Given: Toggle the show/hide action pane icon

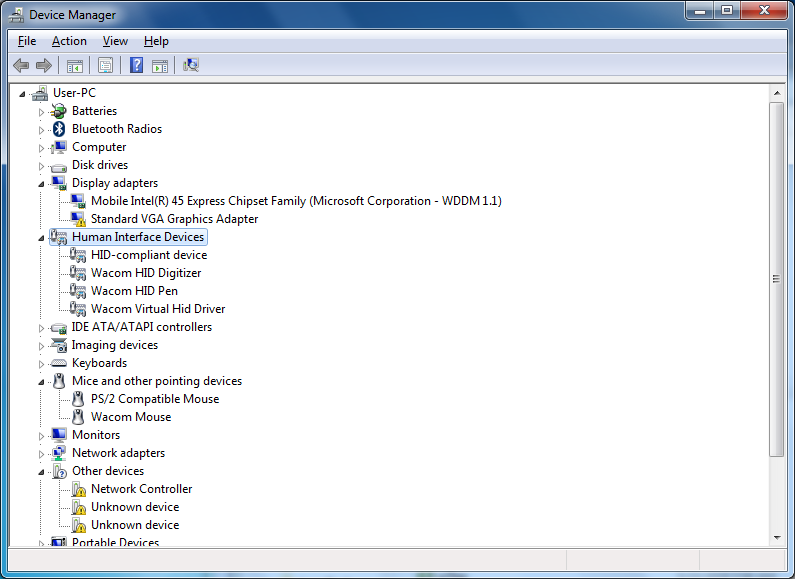Looking at the screenshot, I should [x=160, y=65].
